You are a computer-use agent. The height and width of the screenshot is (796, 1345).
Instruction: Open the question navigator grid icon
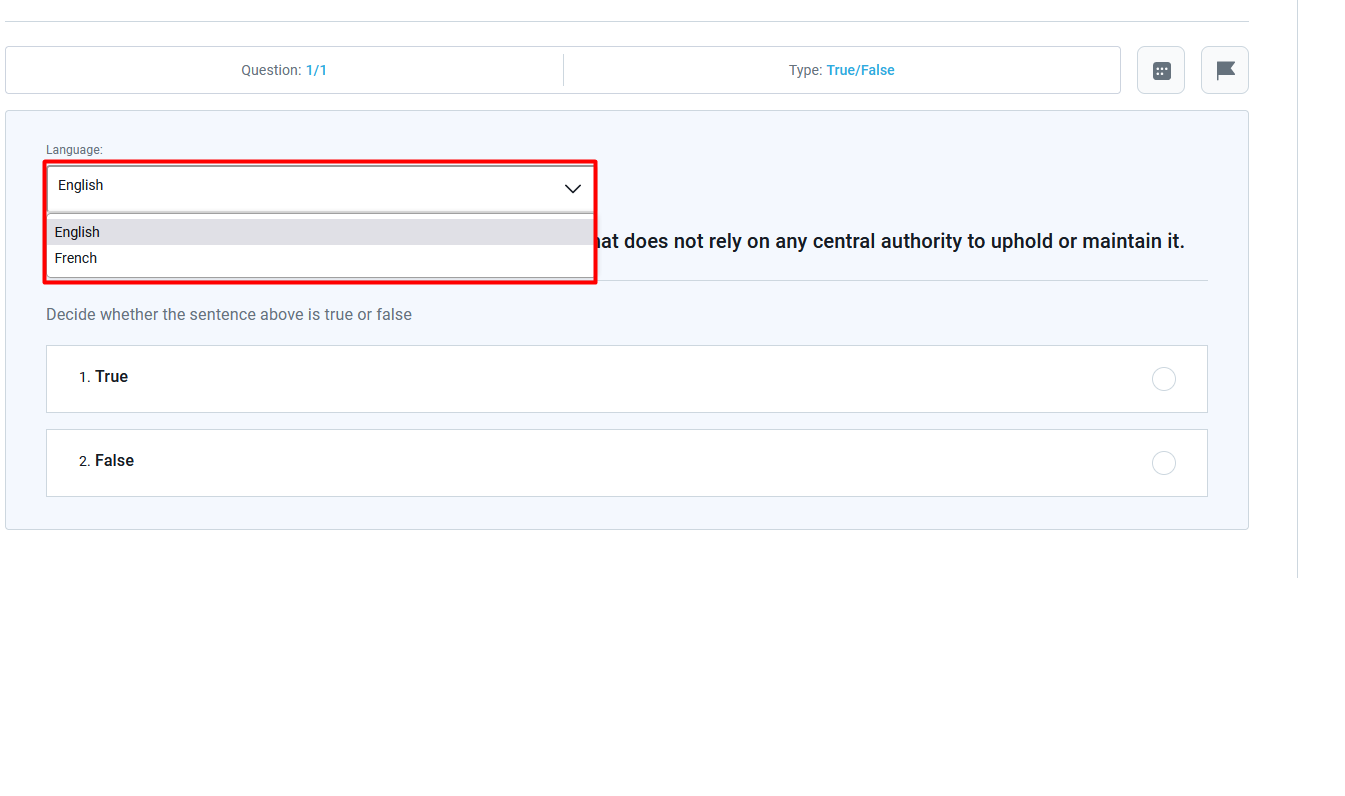coord(1161,70)
